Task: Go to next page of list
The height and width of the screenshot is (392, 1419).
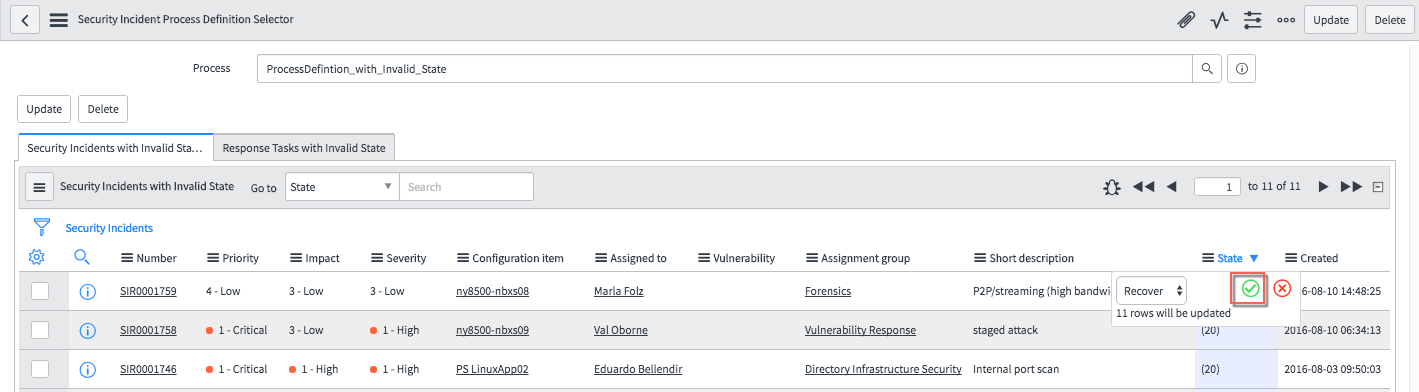Action: pos(1323,186)
